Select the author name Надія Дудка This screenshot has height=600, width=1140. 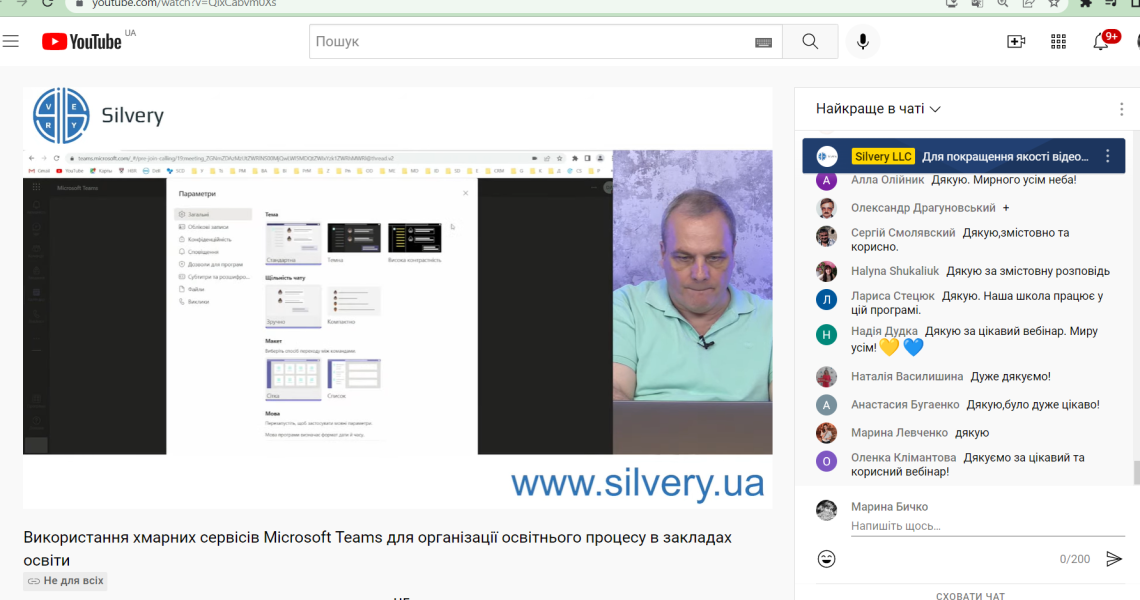coord(884,331)
